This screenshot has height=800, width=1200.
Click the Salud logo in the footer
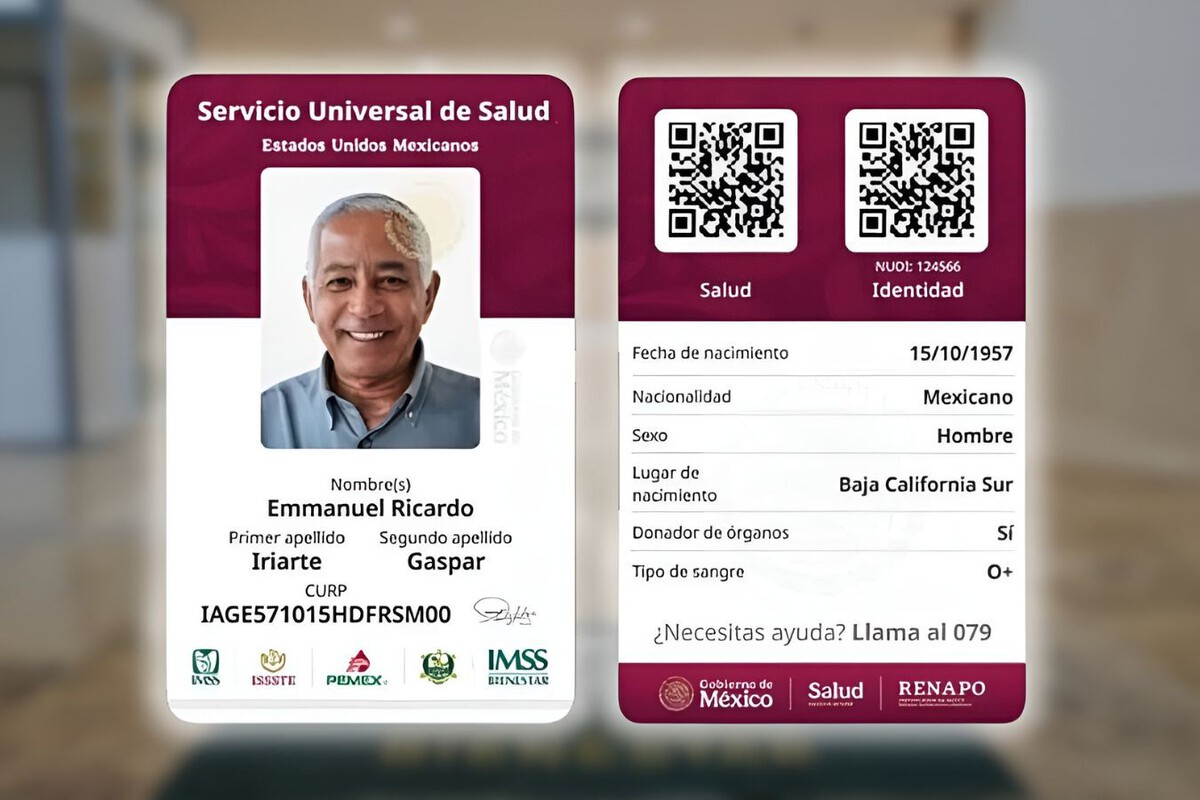[835, 692]
